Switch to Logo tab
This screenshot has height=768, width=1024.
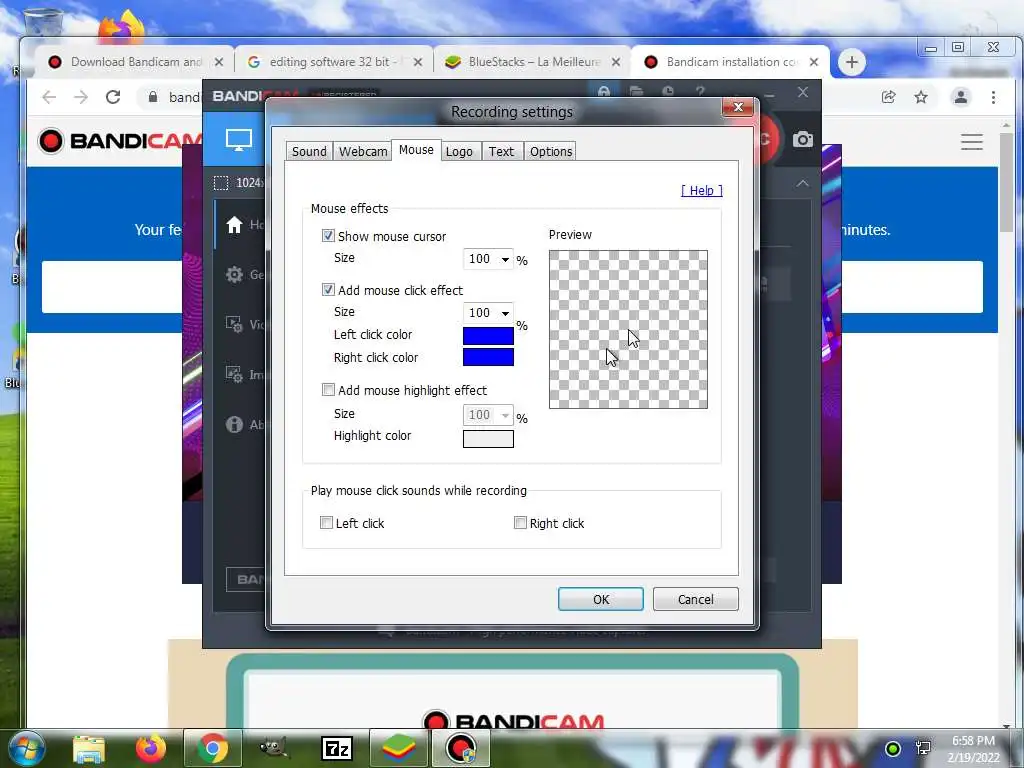[459, 152]
